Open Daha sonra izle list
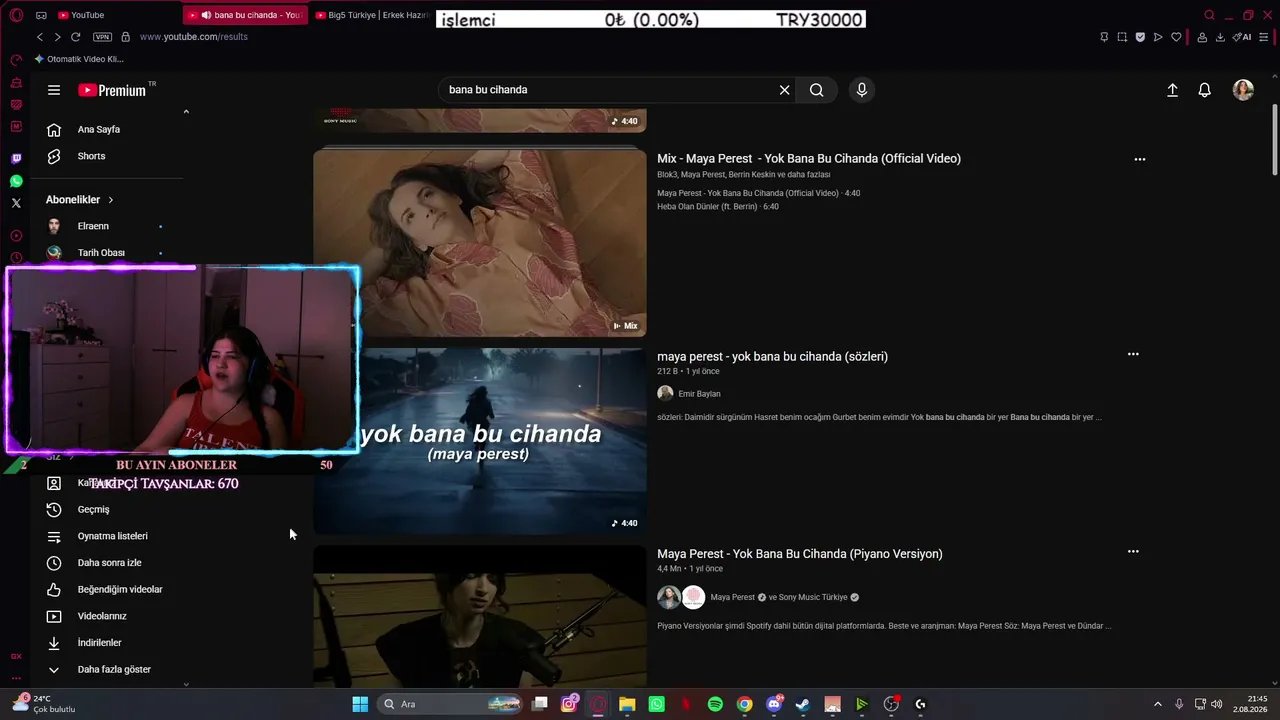The height and width of the screenshot is (720, 1280). click(108, 563)
